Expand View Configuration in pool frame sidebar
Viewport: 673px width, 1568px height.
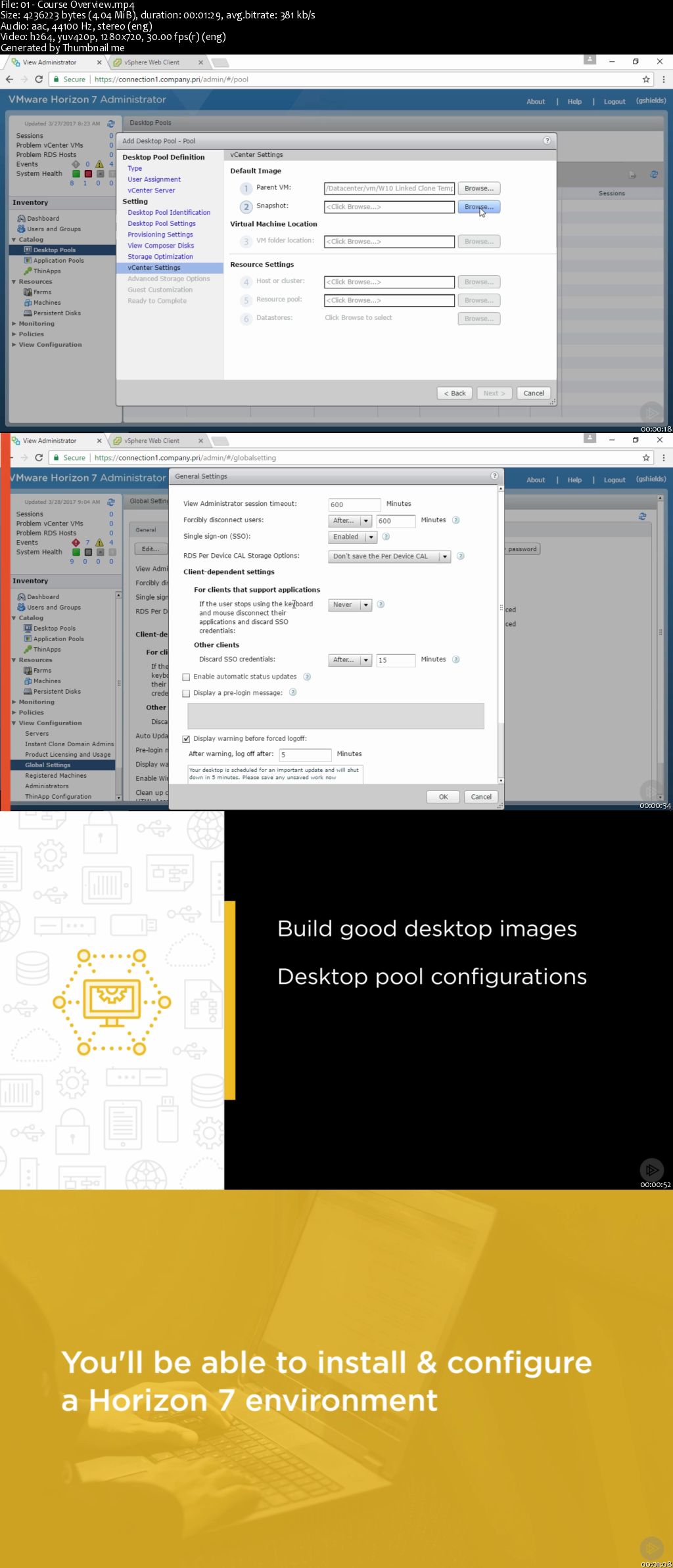[x=14, y=344]
